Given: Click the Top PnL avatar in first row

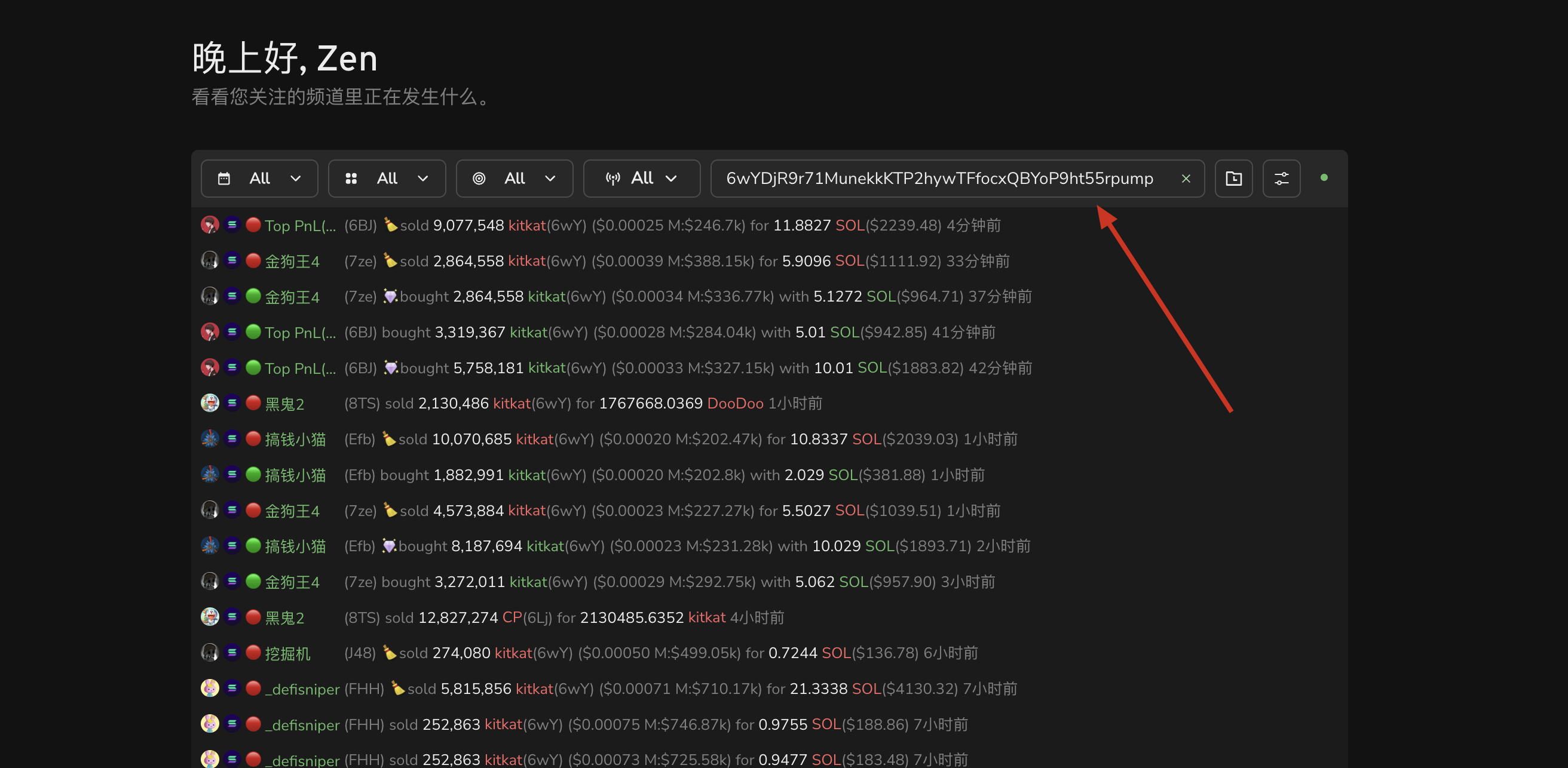Looking at the screenshot, I should [x=210, y=225].
